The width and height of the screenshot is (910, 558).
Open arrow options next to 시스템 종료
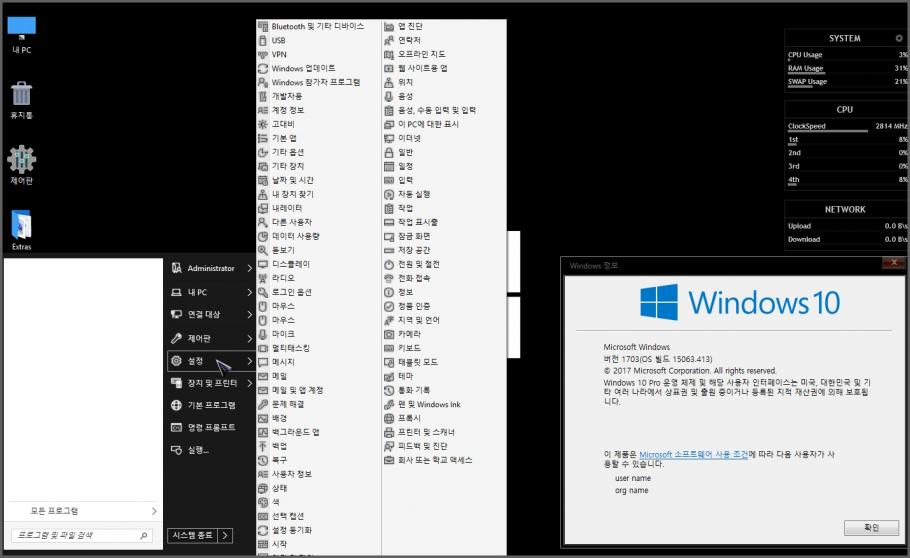(226, 535)
